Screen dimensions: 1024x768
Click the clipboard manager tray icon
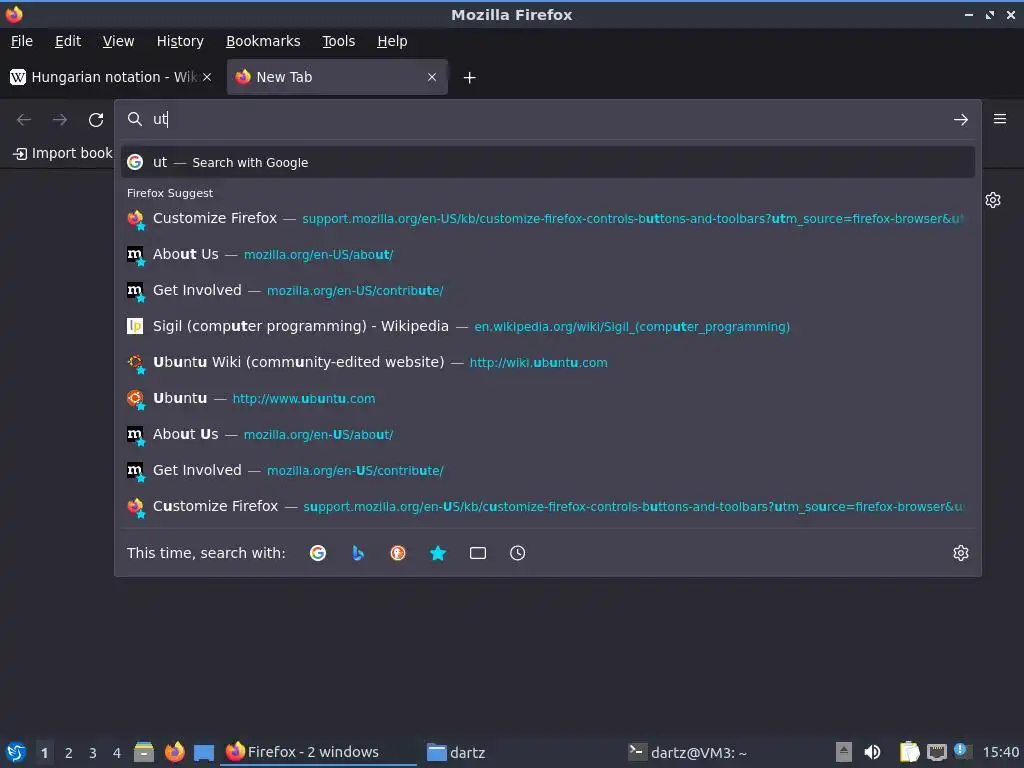click(909, 752)
